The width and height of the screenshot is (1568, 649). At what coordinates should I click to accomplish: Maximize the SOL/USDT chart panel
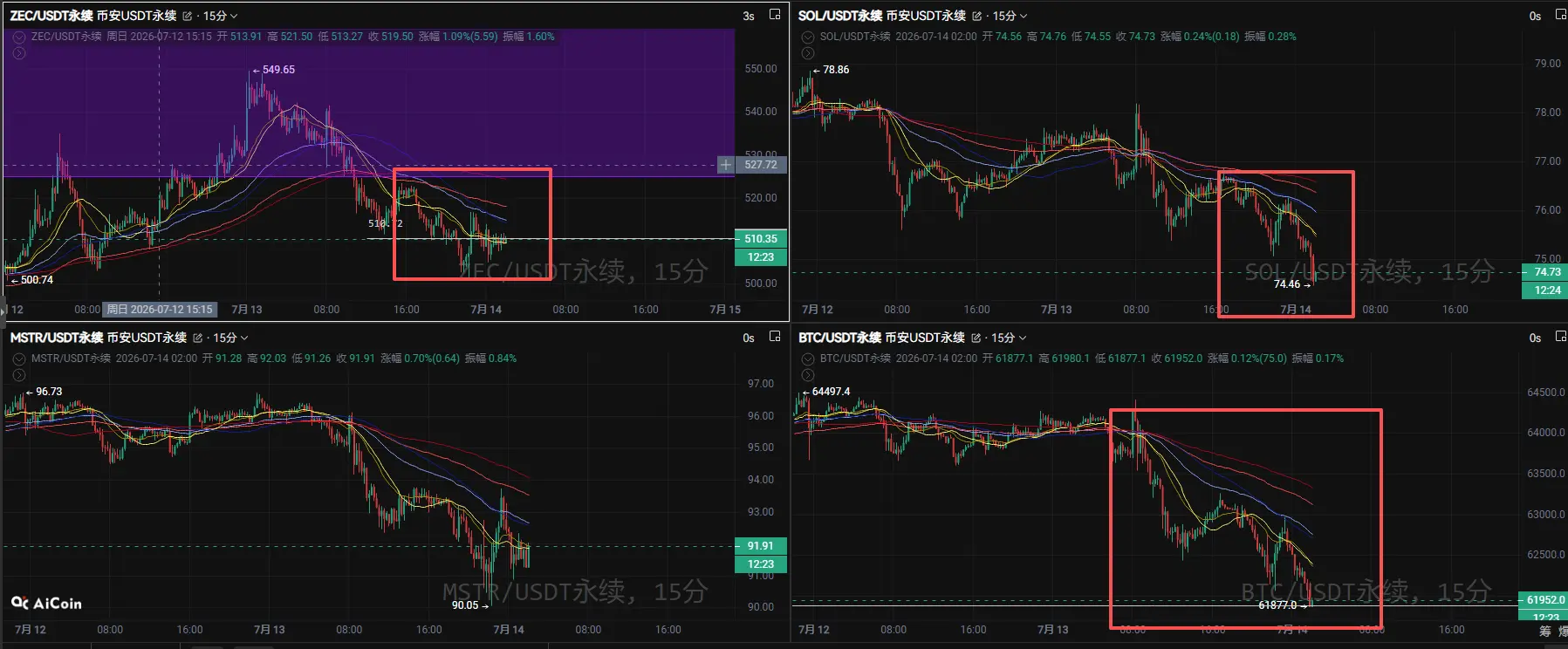(x=1561, y=15)
